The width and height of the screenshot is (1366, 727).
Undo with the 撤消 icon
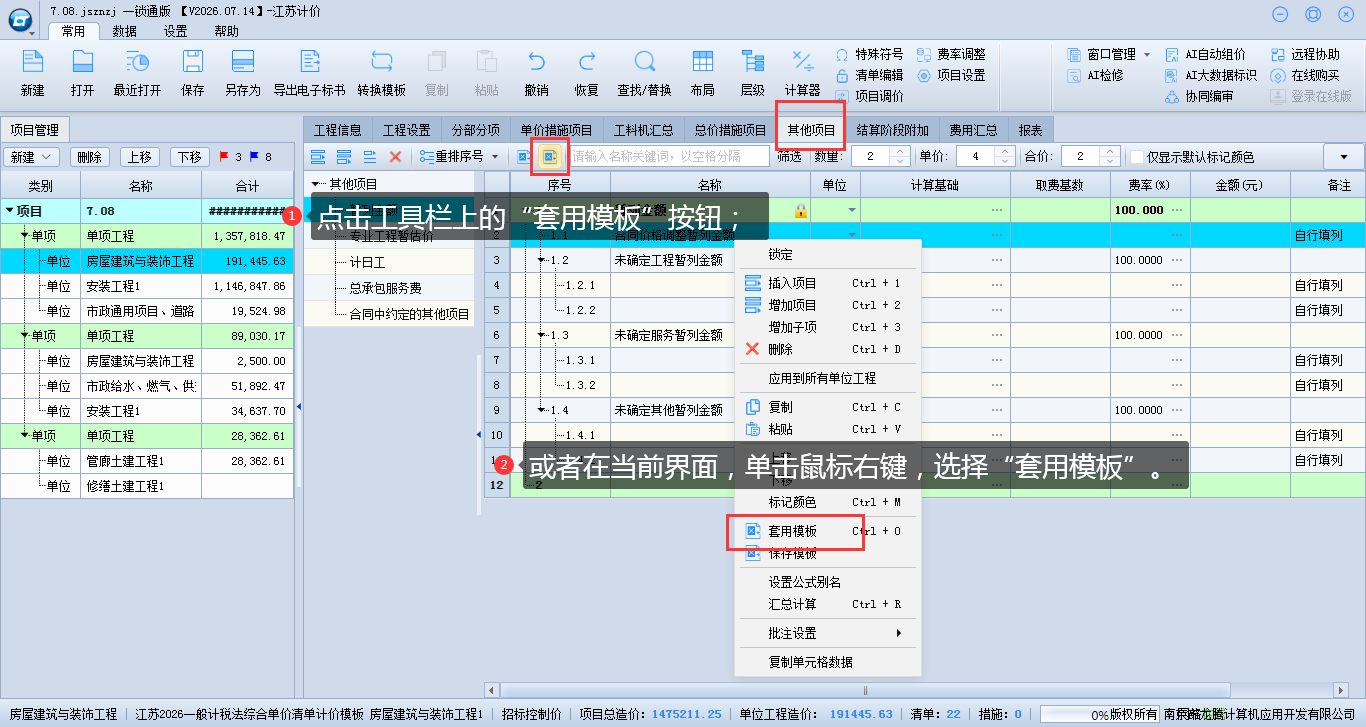[536, 72]
